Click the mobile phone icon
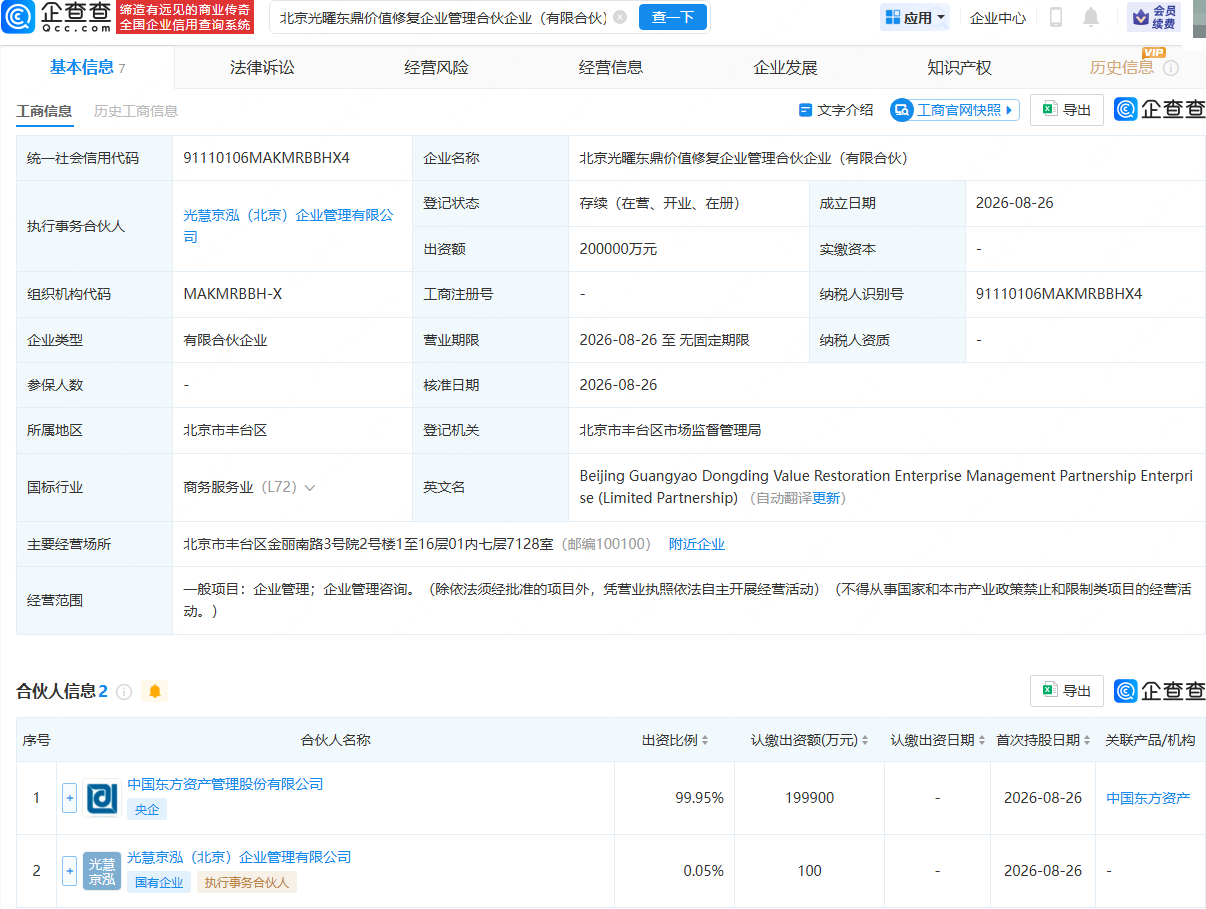Screen dimensions: 1206x909 (1055, 17)
